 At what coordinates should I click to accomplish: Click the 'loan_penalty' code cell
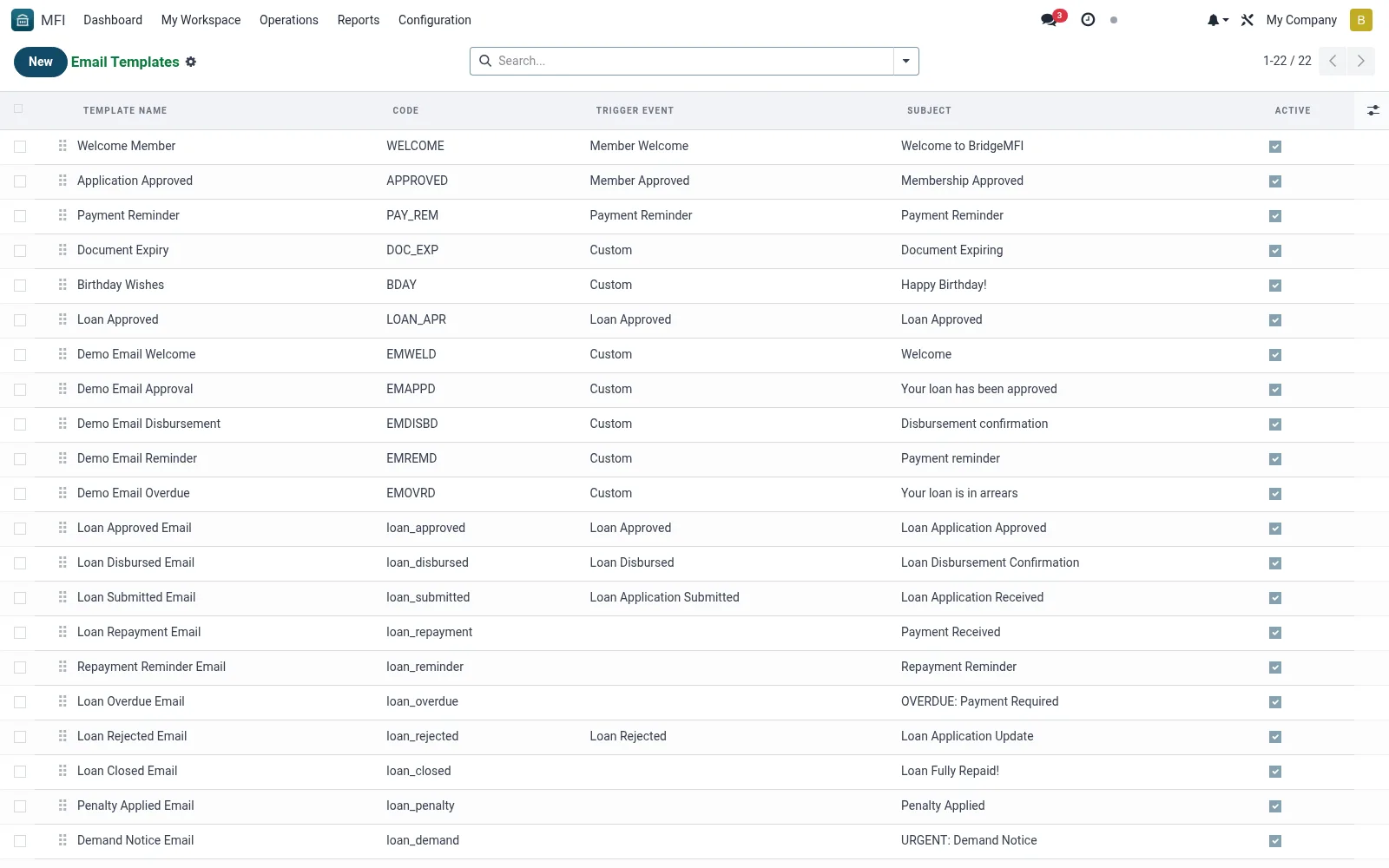(x=420, y=806)
